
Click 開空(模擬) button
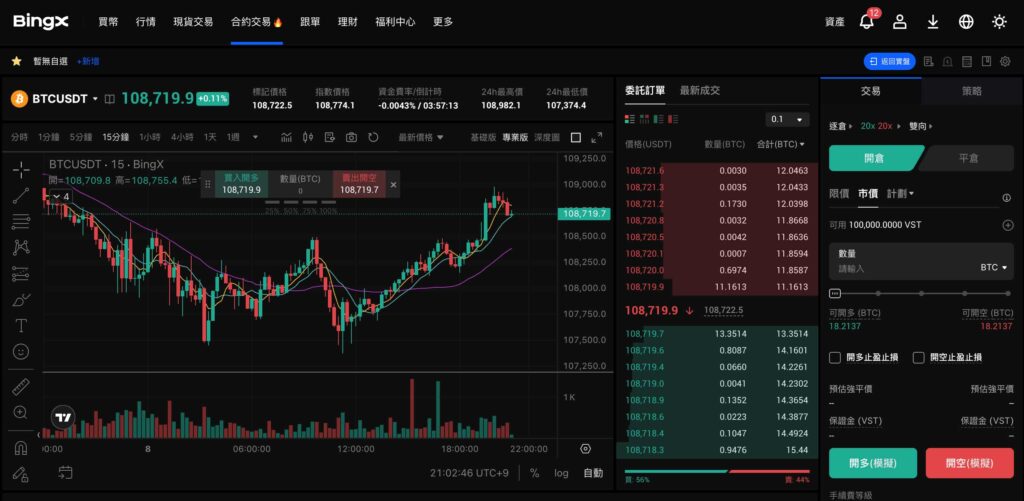(970, 463)
